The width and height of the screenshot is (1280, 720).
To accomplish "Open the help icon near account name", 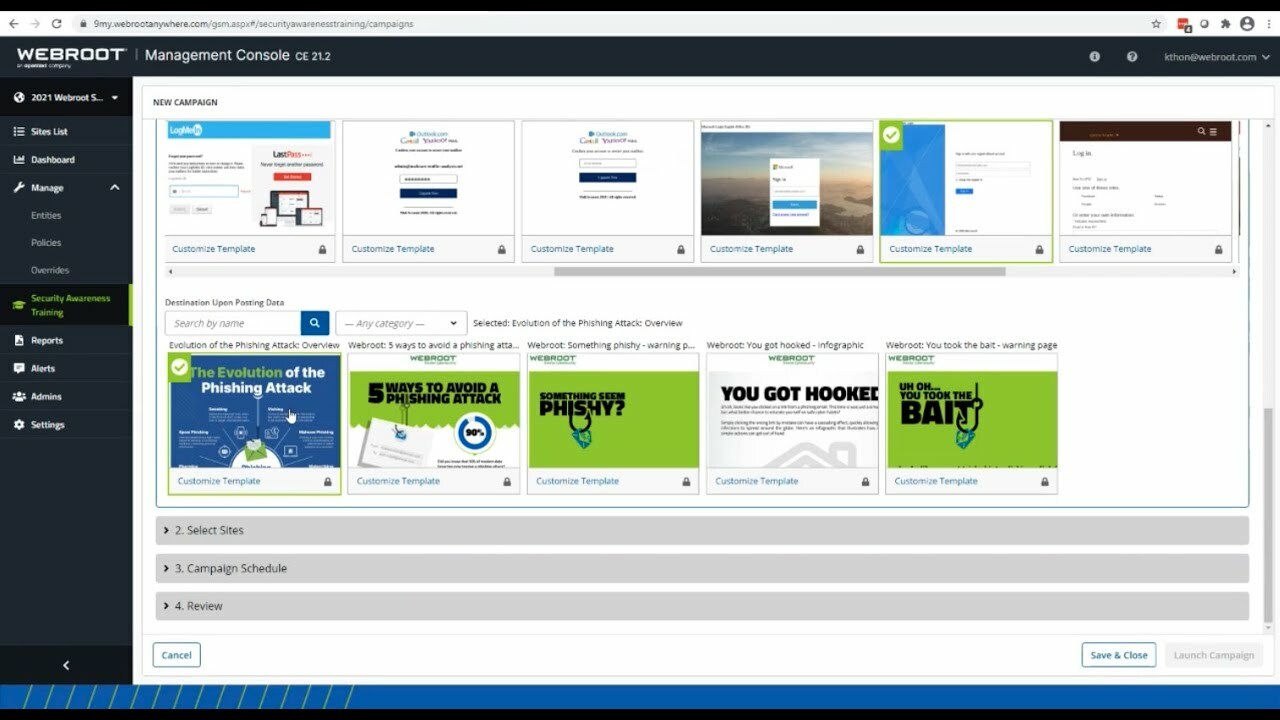I will tap(1132, 57).
